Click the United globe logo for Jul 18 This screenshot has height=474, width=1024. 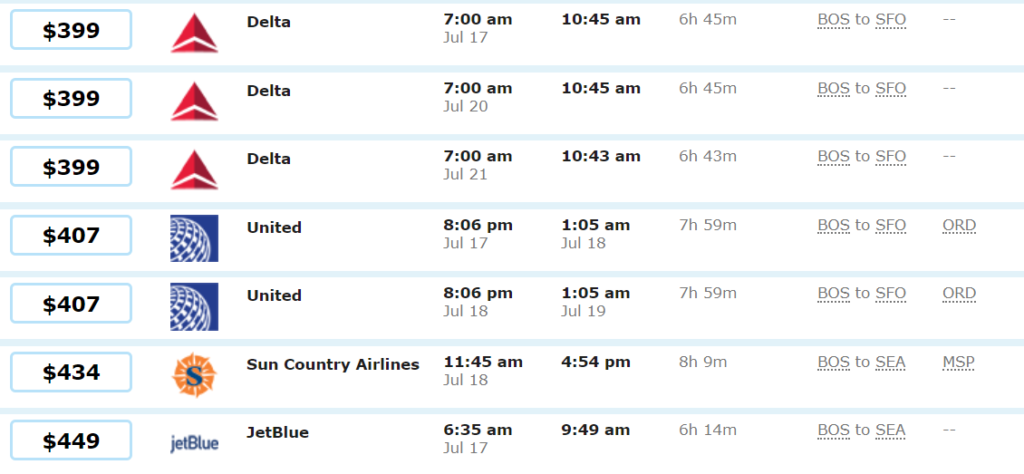pyautogui.click(x=195, y=306)
